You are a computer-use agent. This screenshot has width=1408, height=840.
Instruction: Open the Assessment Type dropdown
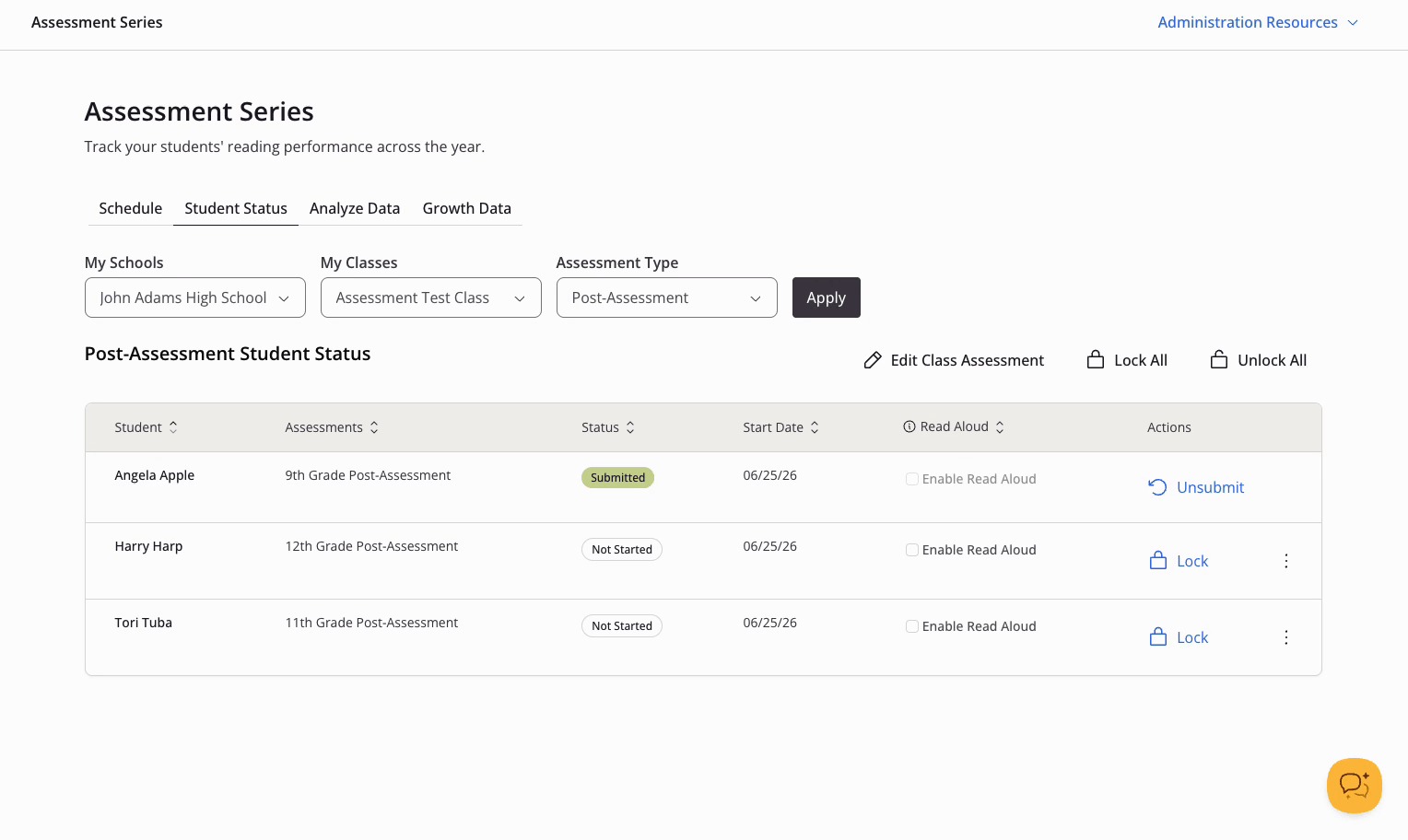(667, 297)
